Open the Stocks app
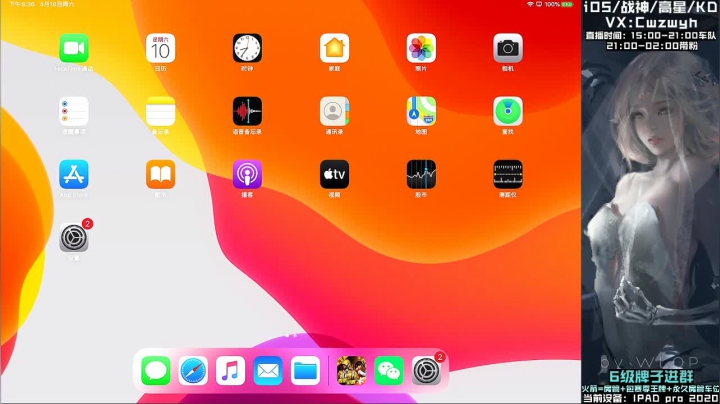The height and width of the screenshot is (404, 720). point(421,174)
